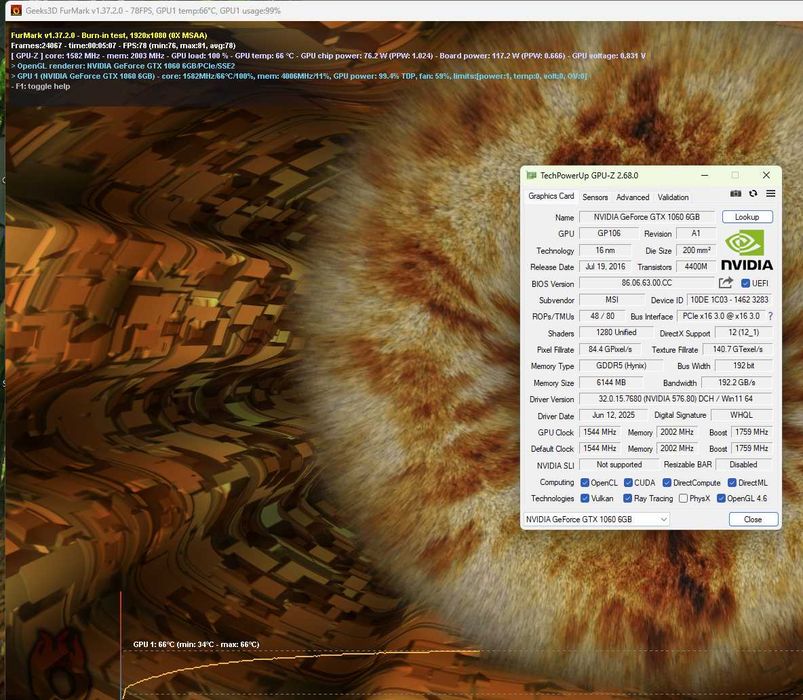Viewport: 803px width, 700px height.
Task: Click the WHQL digital signature value
Action: (742, 415)
